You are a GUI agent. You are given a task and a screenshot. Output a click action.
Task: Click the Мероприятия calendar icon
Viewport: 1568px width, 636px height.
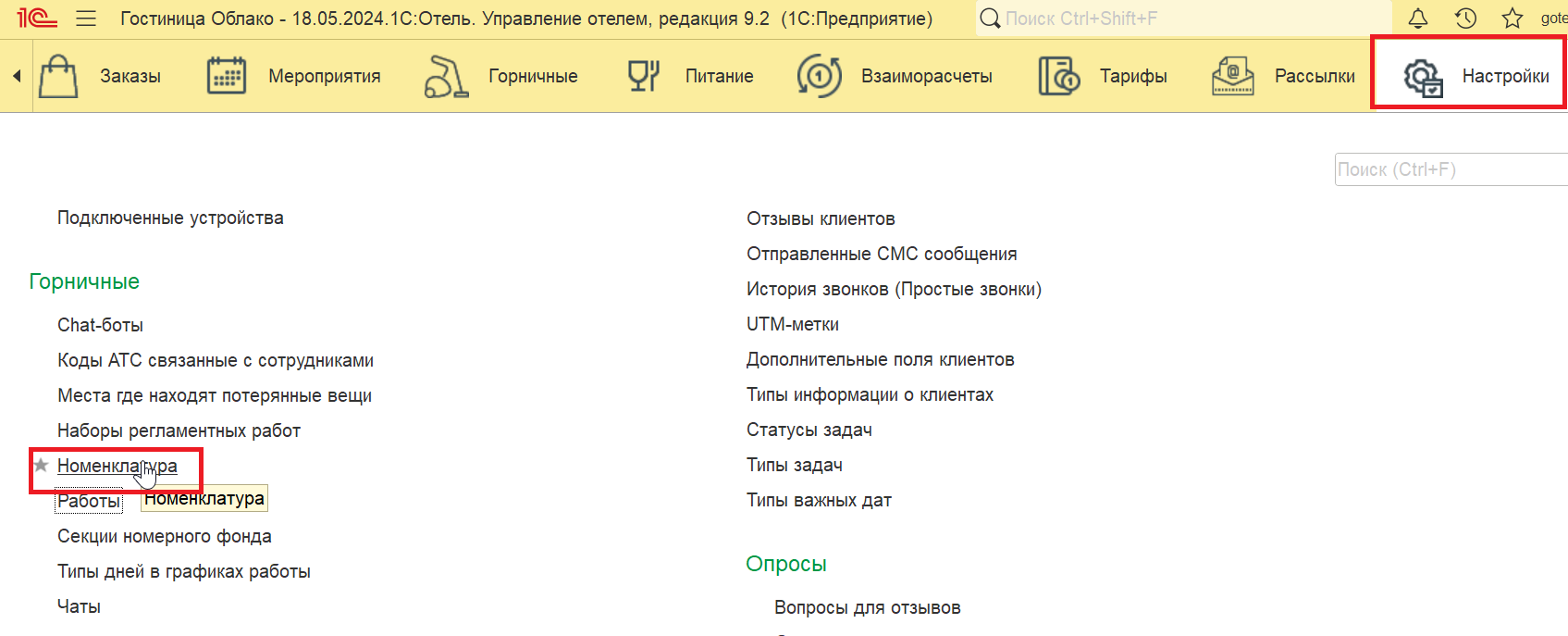[227, 76]
